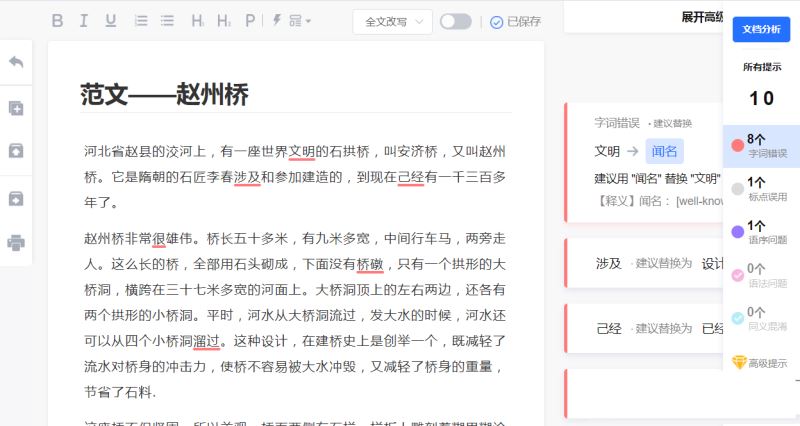Click the print icon in left sidebar

(x=16, y=242)
